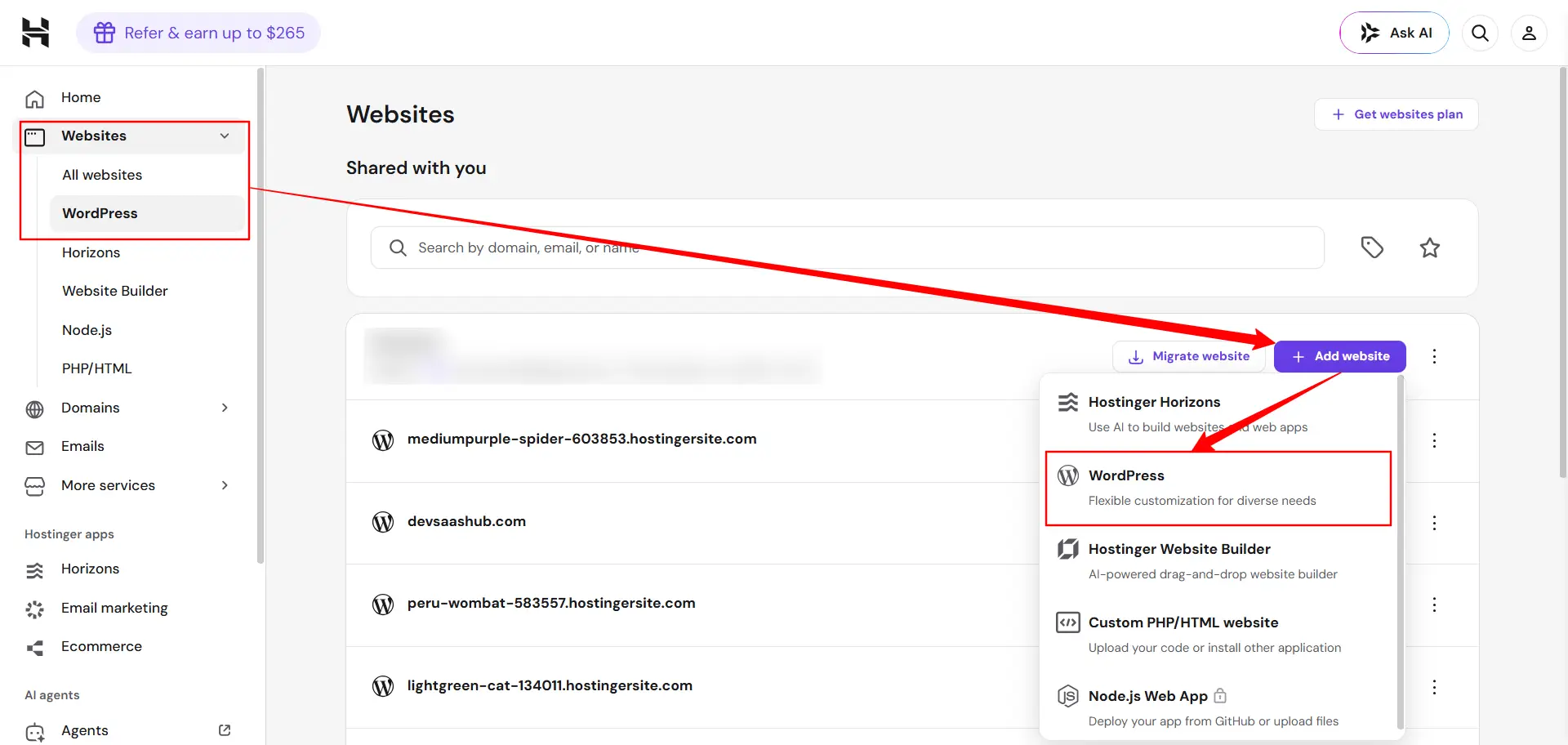1568x745 pixels.
Task: Open the three-dot menu for the peru-wombat row
Action: [x=1434, y=604]
